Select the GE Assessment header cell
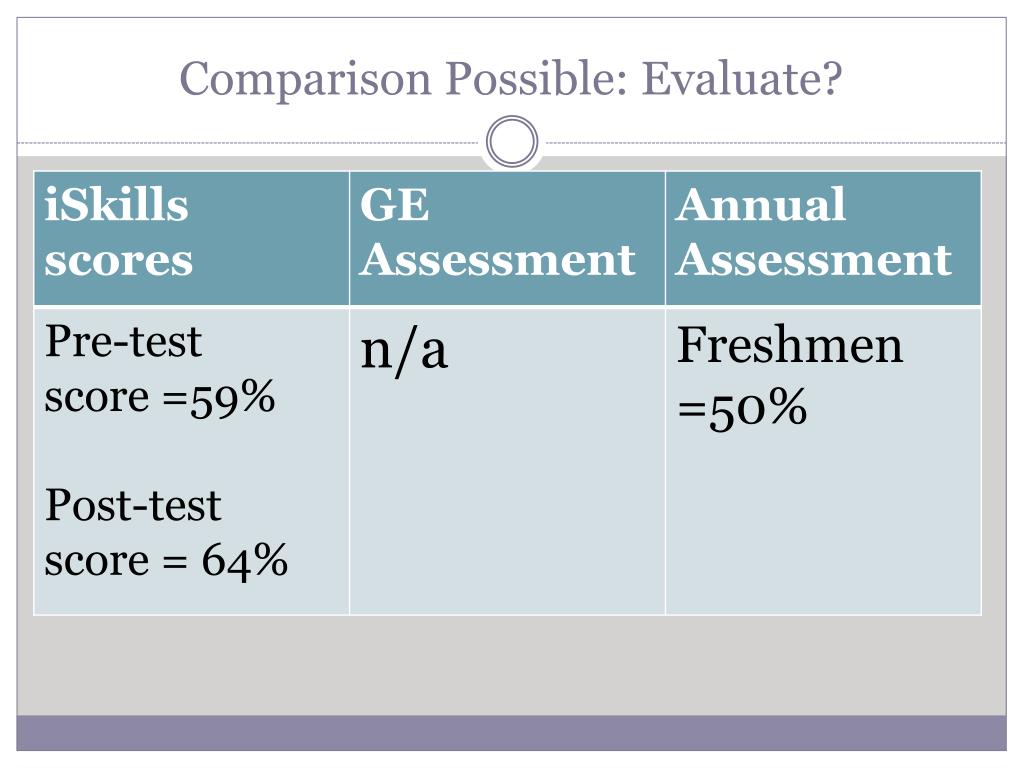1024x768 pixels. [507, 238]
